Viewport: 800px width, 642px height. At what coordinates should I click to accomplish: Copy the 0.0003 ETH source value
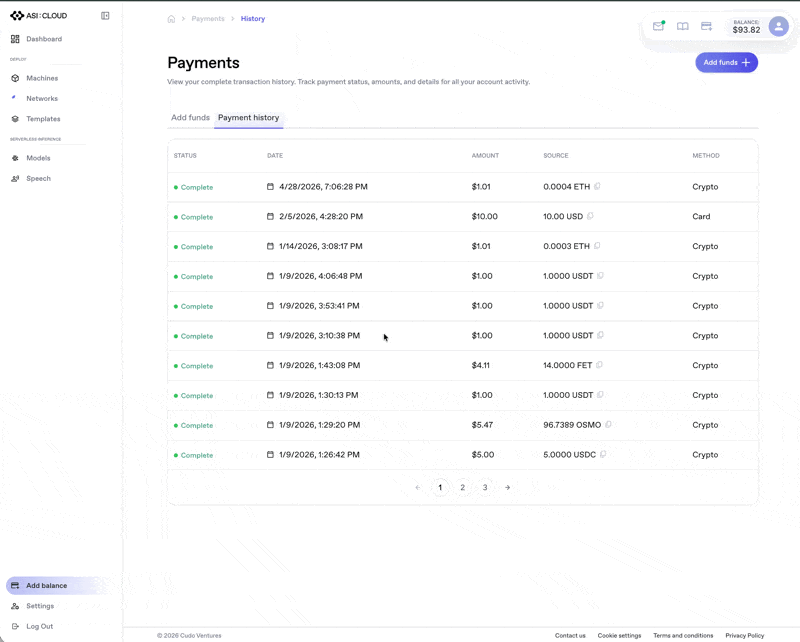click(597, 245)
